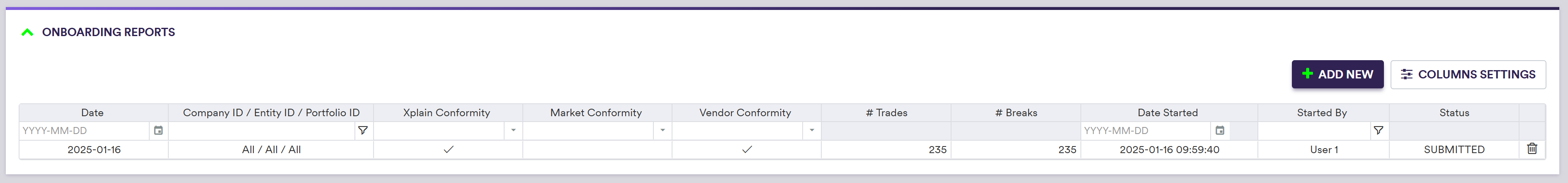Open the Date filter calendar picker
This screenshot has height=183, width=1568.
158,131
